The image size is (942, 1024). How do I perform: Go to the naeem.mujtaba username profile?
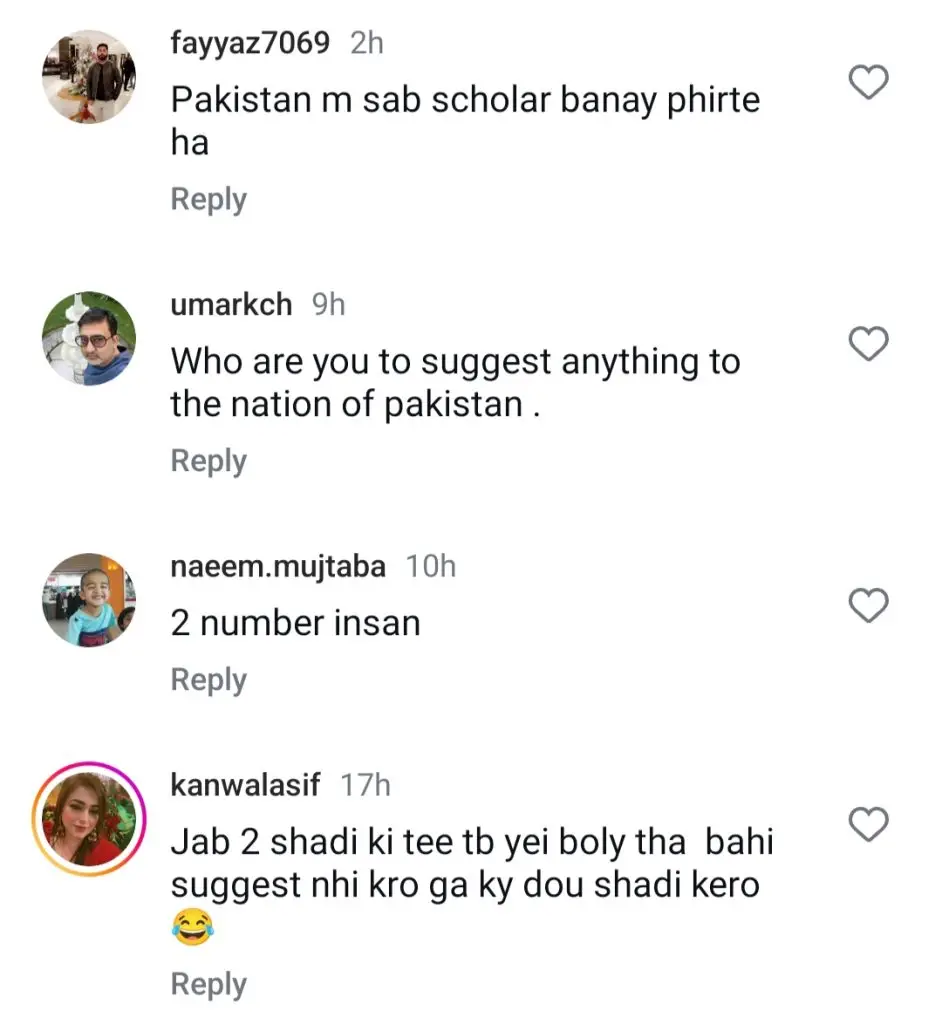coord(278,566)
